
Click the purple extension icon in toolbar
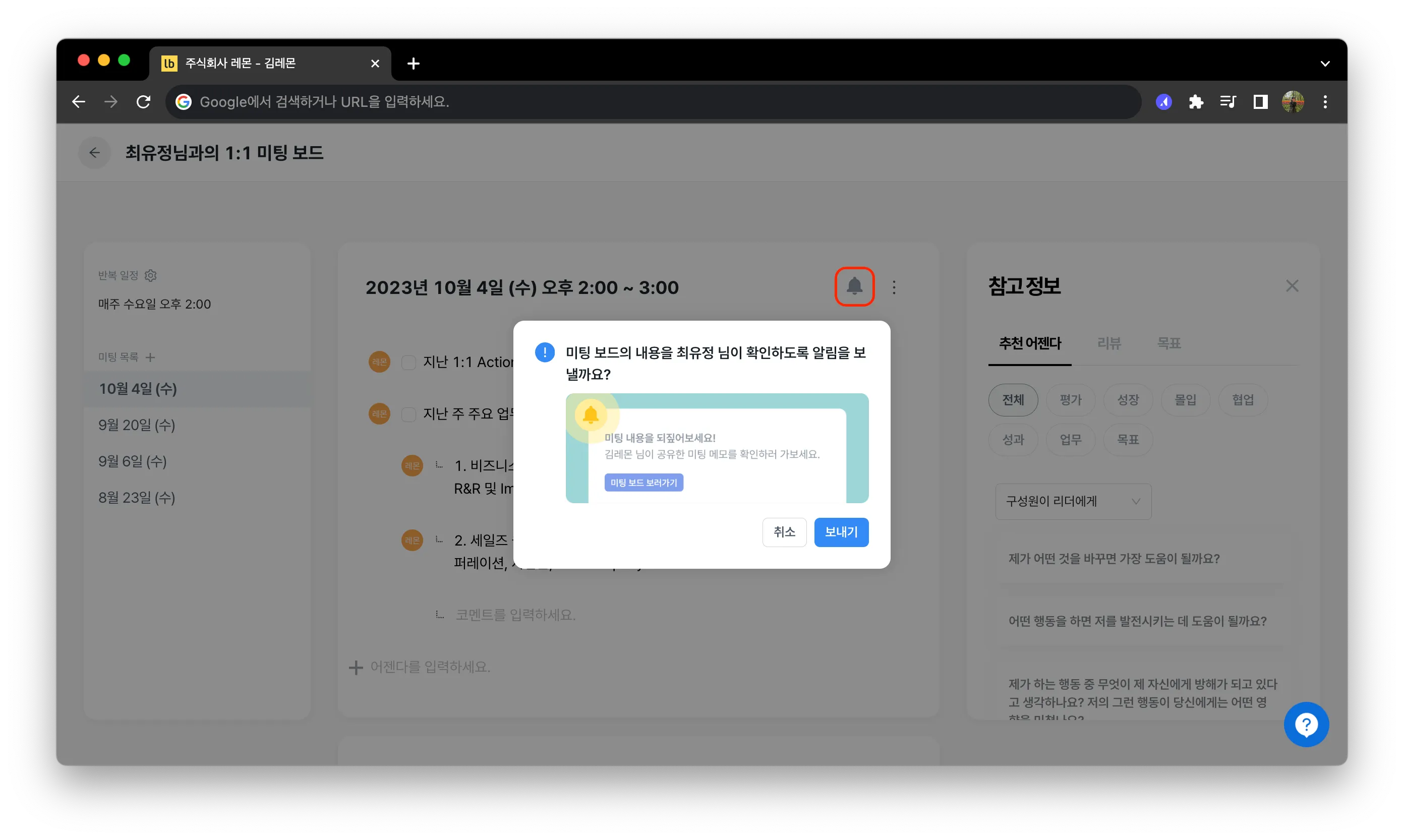click(x=1163, y=102)
